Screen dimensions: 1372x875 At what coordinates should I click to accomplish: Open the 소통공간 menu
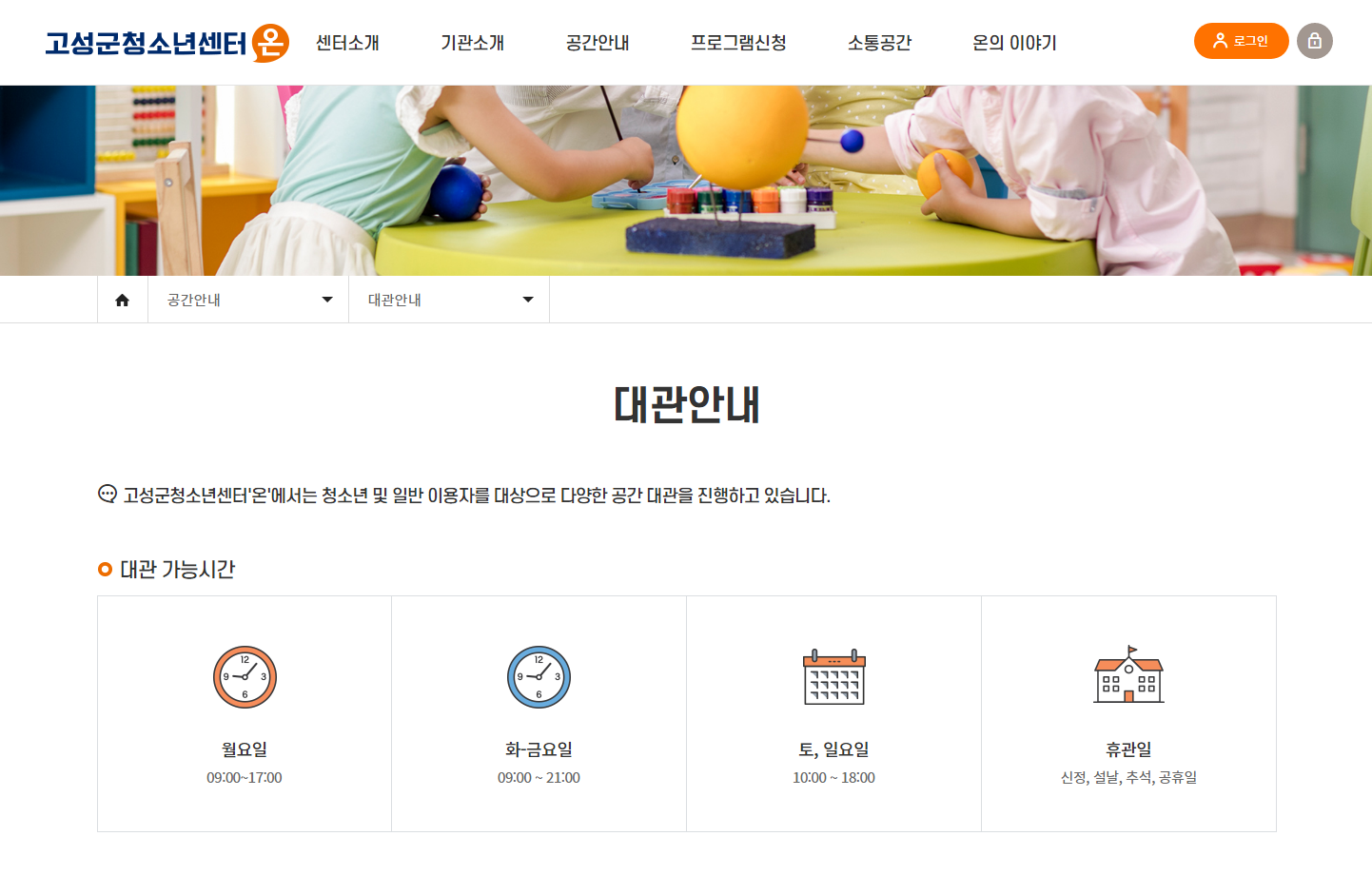tap(879, 43)
